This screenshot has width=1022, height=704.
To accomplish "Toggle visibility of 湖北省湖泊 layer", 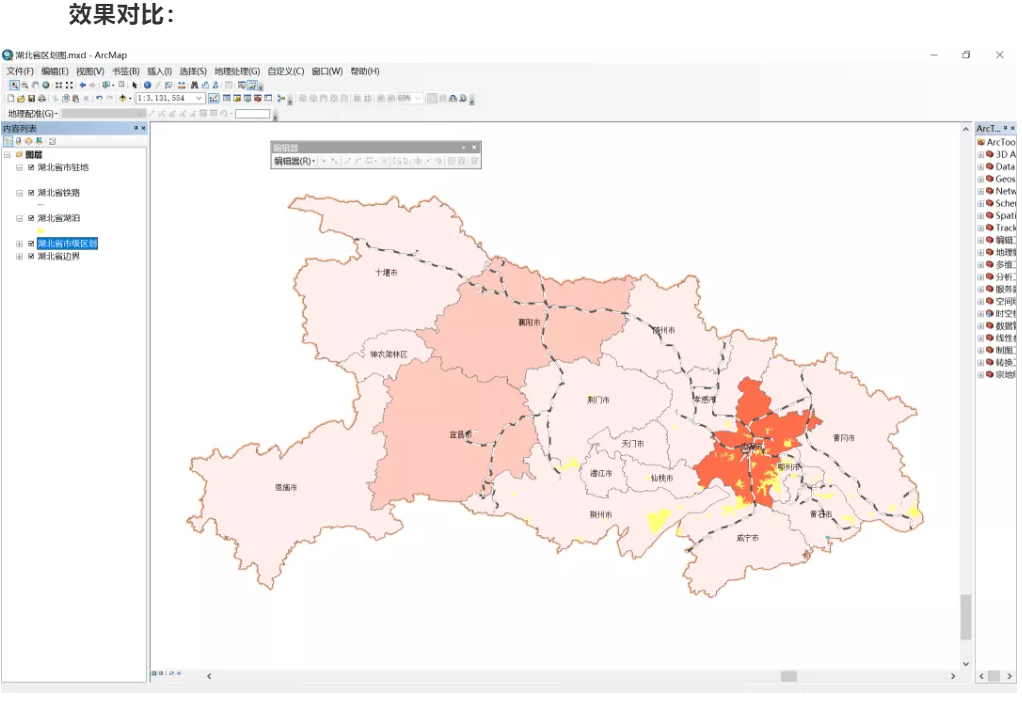I will (x=31, y=218).
